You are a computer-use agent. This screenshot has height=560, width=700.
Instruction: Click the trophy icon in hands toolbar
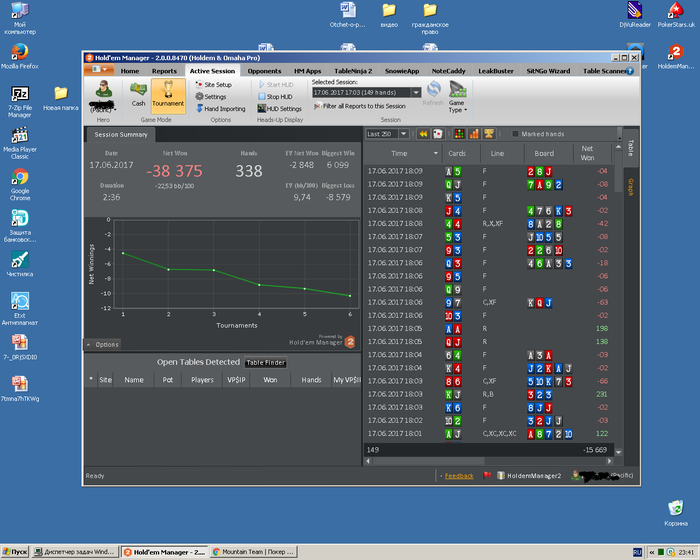coord(489,134)
